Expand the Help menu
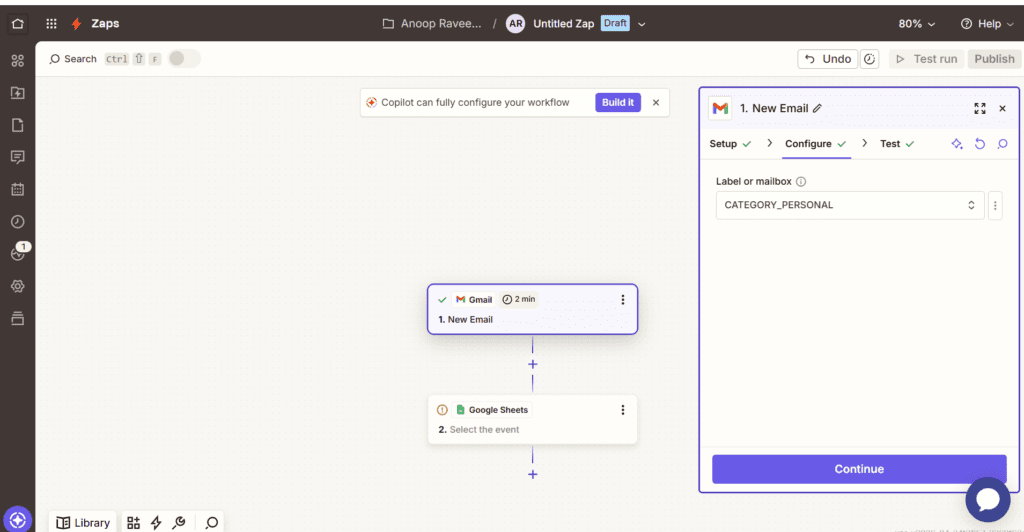1024x532 pixels. [x=986, y=23]
